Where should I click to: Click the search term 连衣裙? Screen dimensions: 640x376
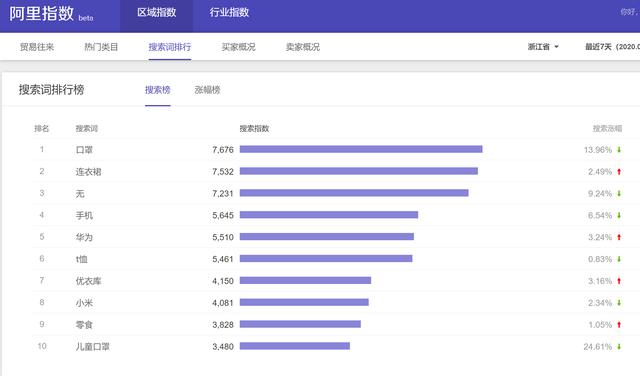point(88,172)
